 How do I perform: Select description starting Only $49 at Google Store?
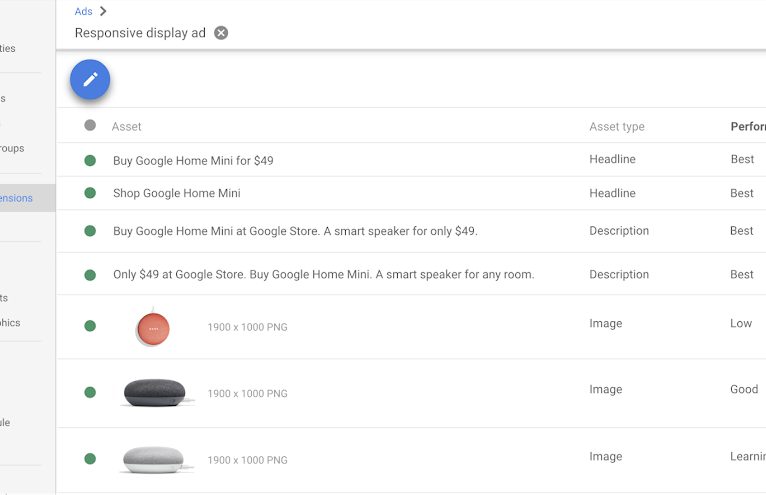tap(323, 274)
